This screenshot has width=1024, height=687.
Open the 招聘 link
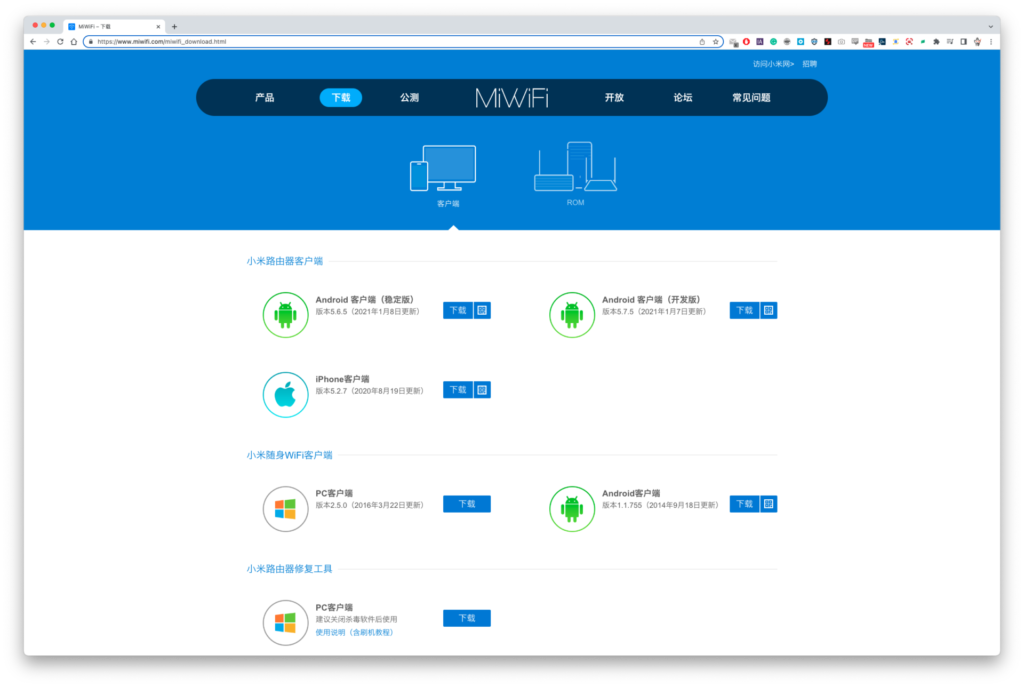pyautogui.click(x=810, y=64)
